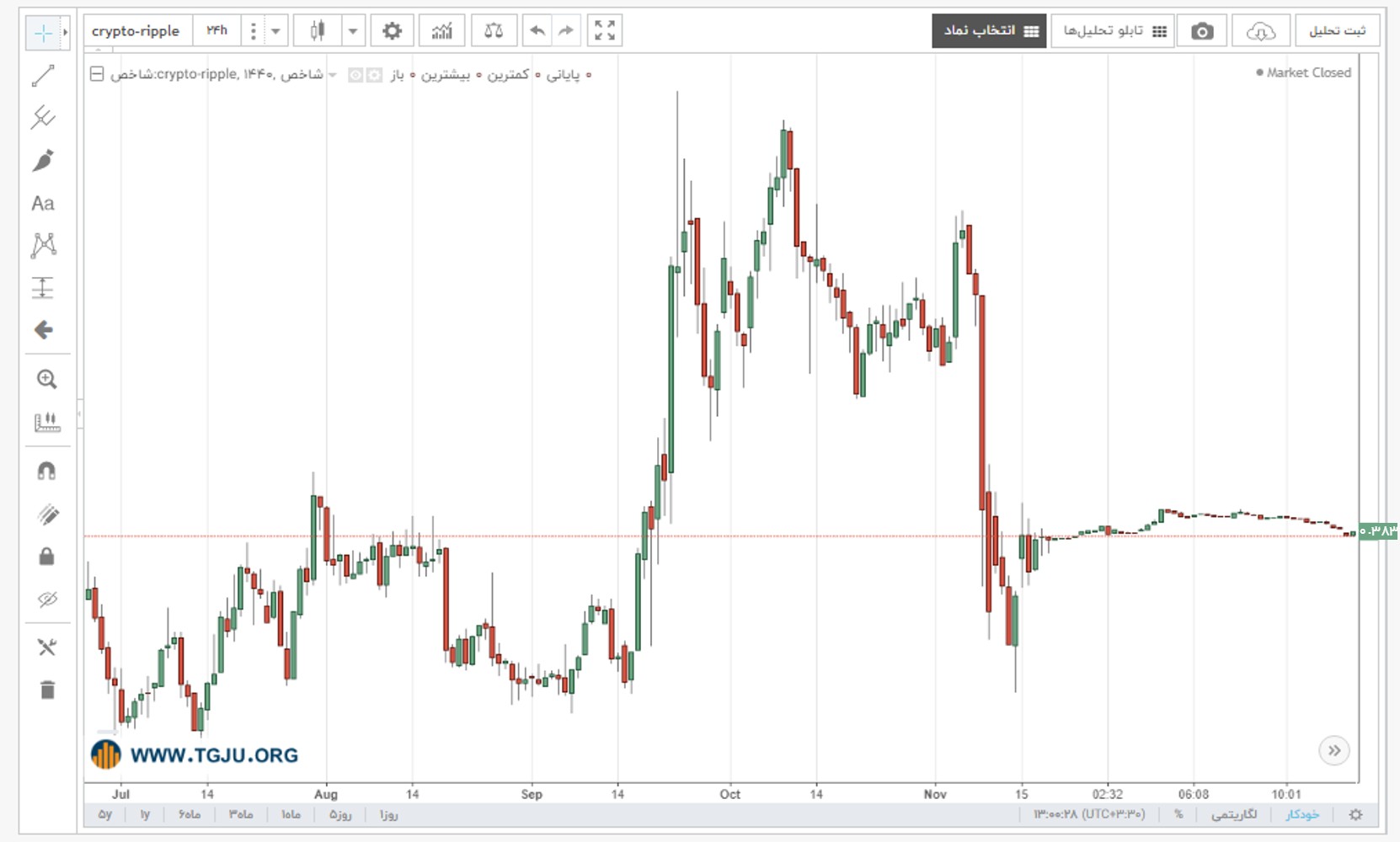
Task: Take chart snapshot with camera icon
Action: click(1202, 31)
